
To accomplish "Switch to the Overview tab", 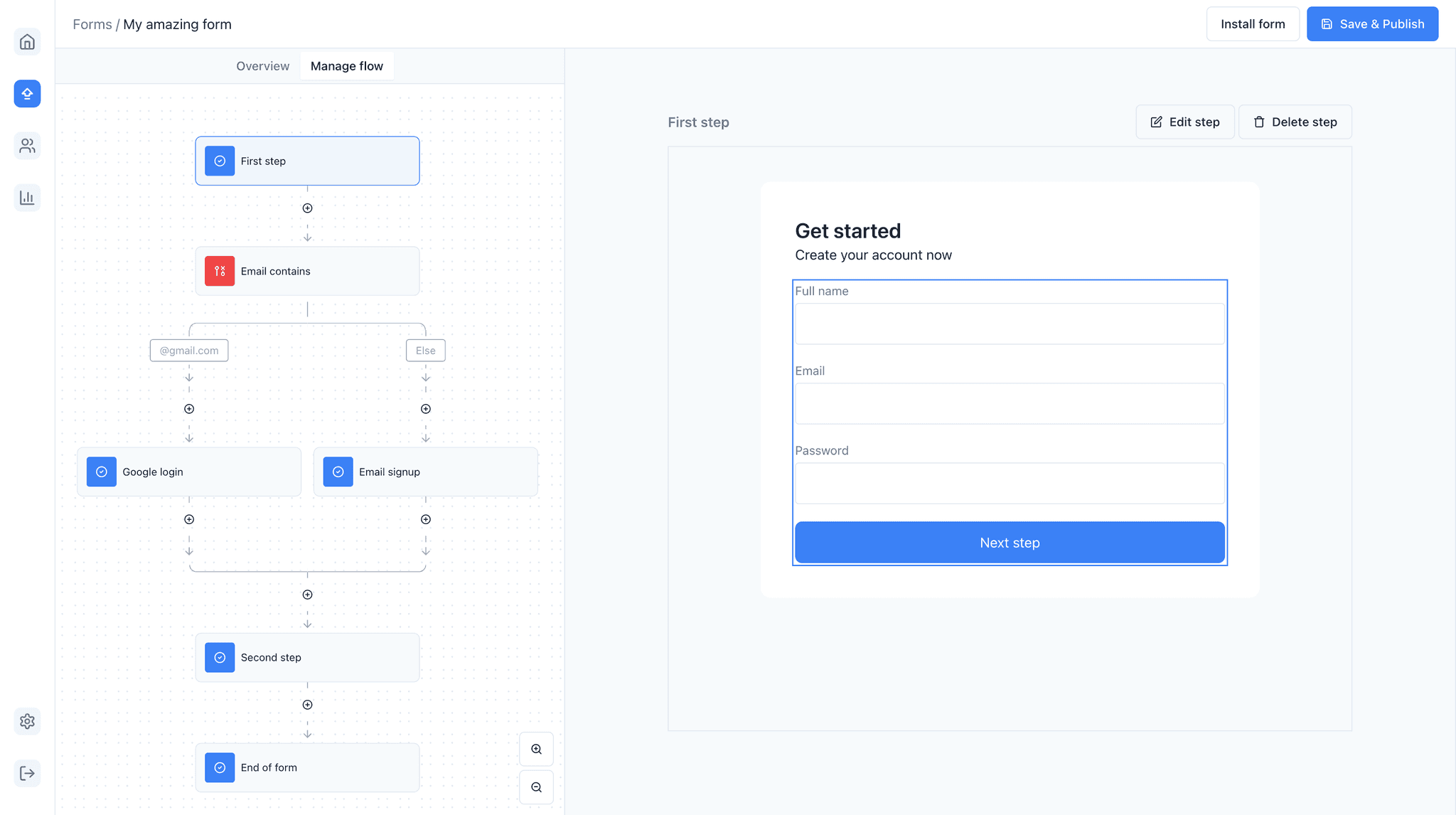I will click(x=262, y=65).
